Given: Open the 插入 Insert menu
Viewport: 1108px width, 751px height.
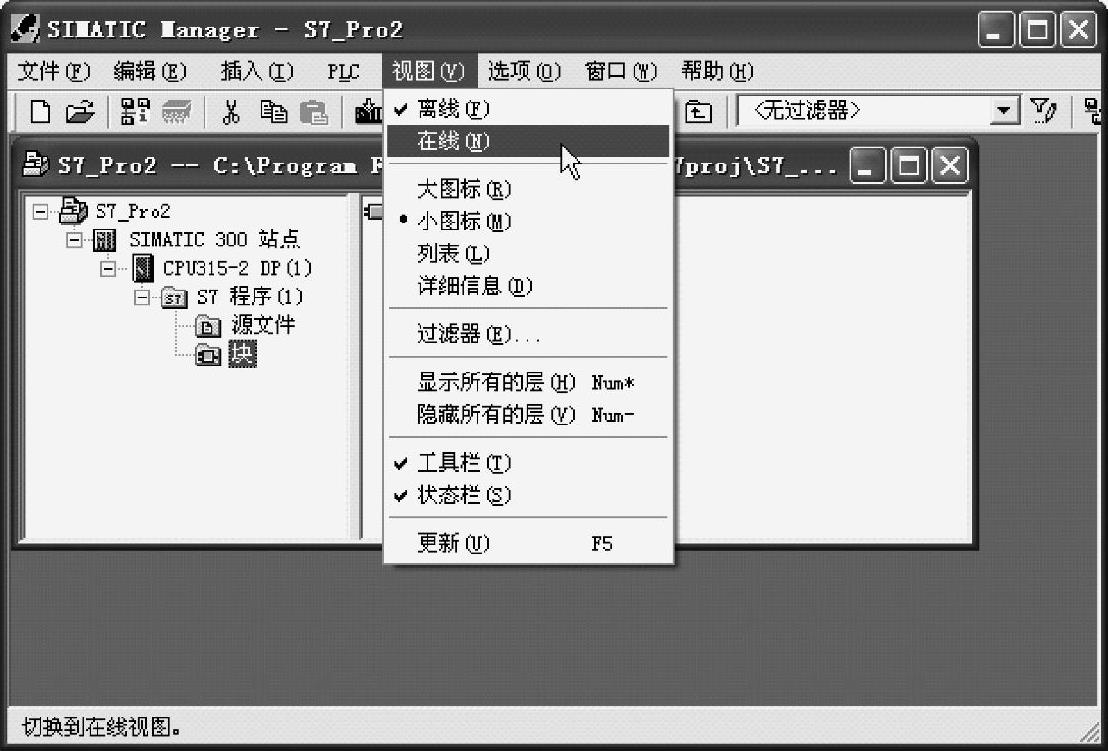Looking at the screenshot, I should pos(257,71).
